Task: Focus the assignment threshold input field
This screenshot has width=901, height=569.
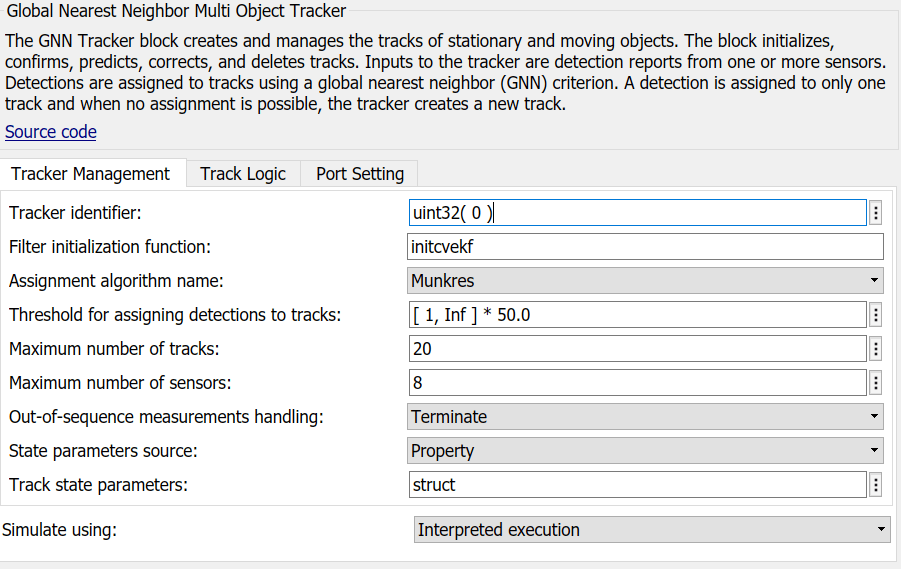Action: (637, 315)
